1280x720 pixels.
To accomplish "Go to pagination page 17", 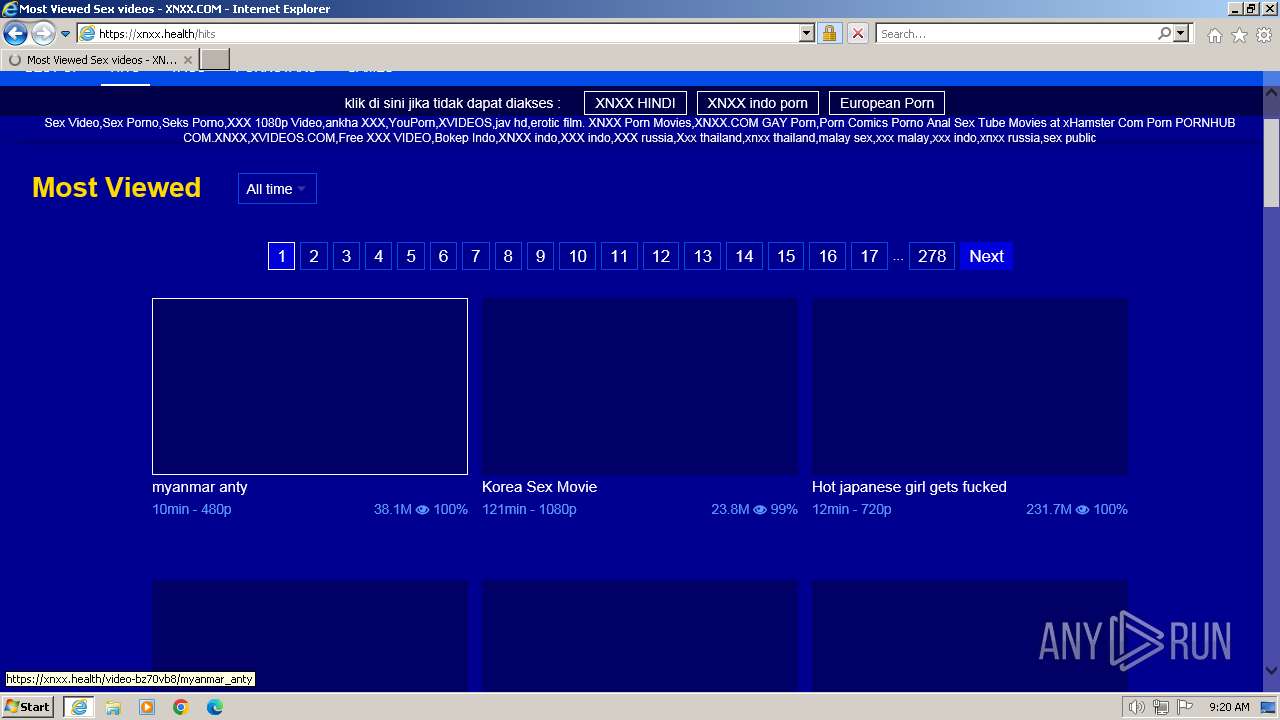I will 870,256.
